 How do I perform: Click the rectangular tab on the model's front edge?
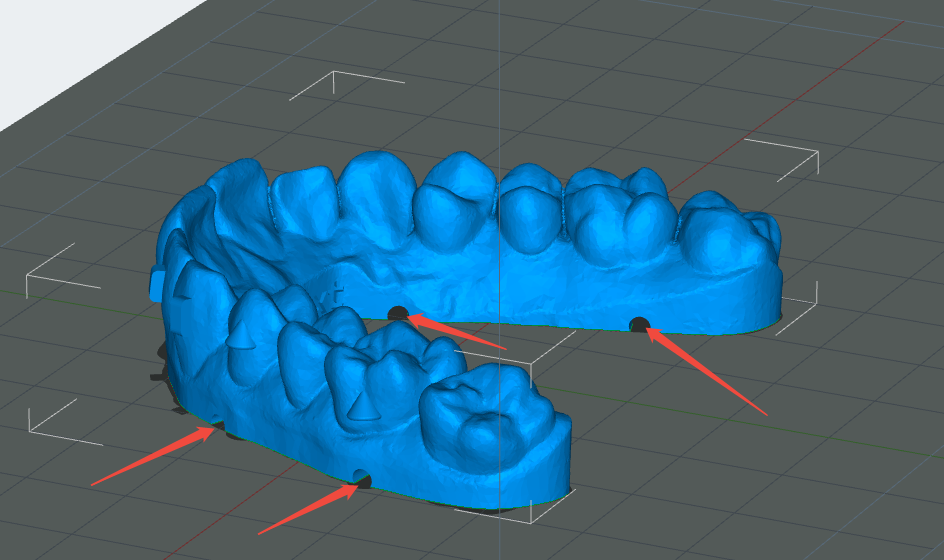[157, 283]
